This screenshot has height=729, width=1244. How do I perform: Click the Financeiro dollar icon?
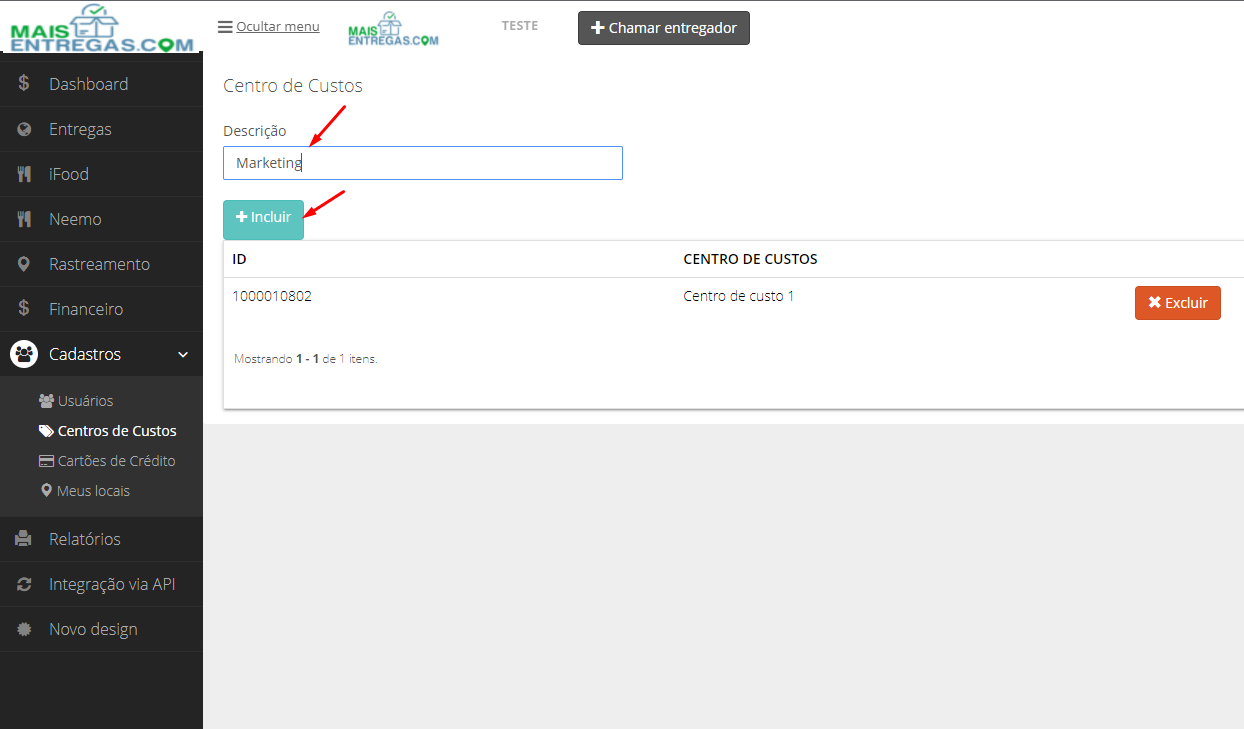(x=24, y=309)
